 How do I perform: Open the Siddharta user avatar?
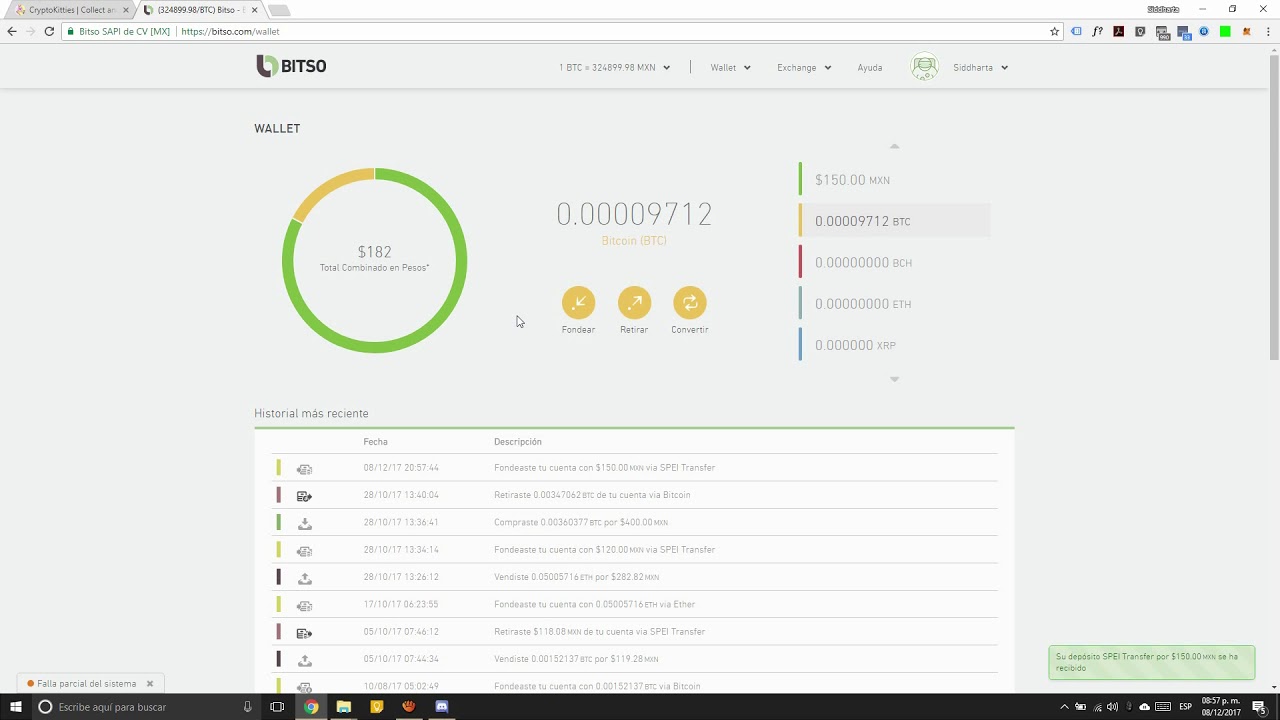click(x=925, y=67)
